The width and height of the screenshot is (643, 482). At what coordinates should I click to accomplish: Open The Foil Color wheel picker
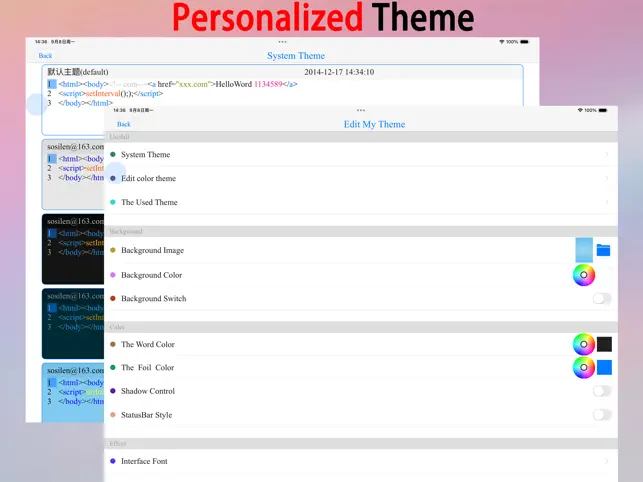click(x=584, y=368)
